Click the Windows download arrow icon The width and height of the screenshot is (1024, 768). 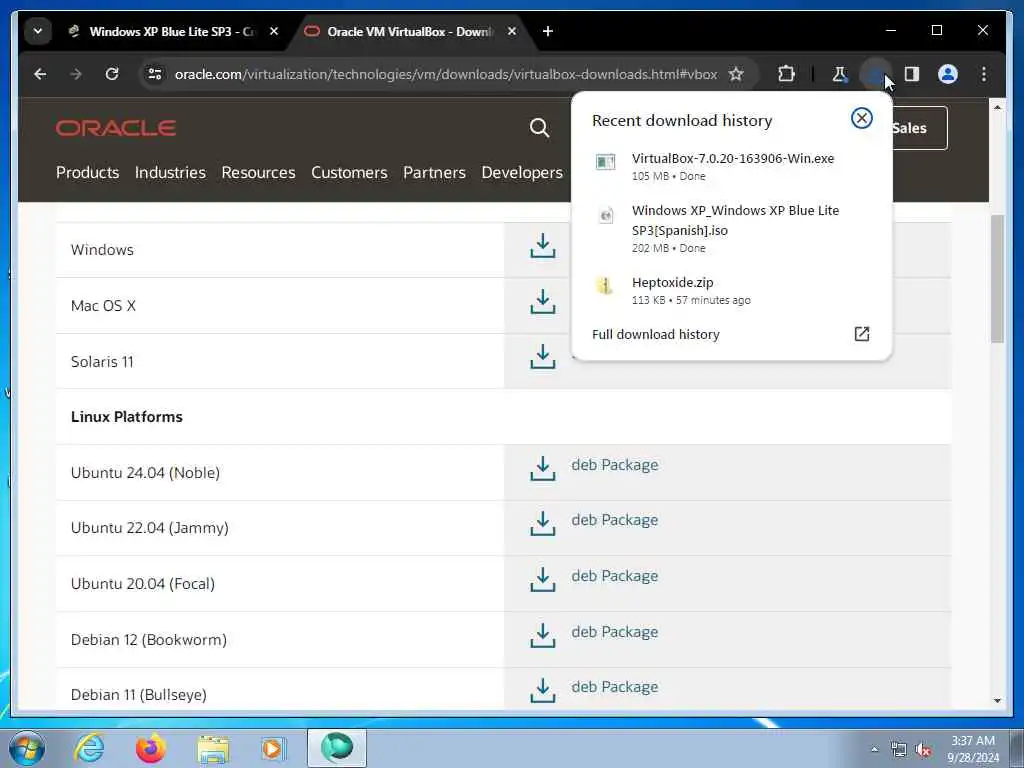point(543,246)
